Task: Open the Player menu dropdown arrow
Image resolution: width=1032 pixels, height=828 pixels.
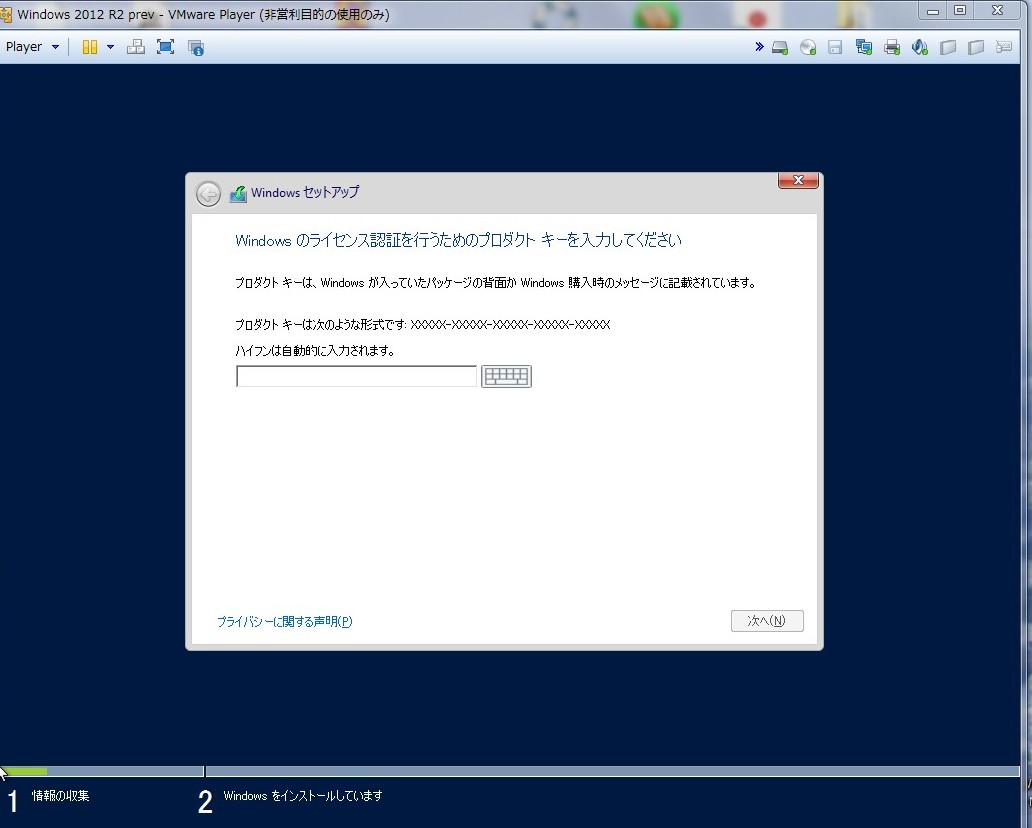Action: click(x=56, y=46)
